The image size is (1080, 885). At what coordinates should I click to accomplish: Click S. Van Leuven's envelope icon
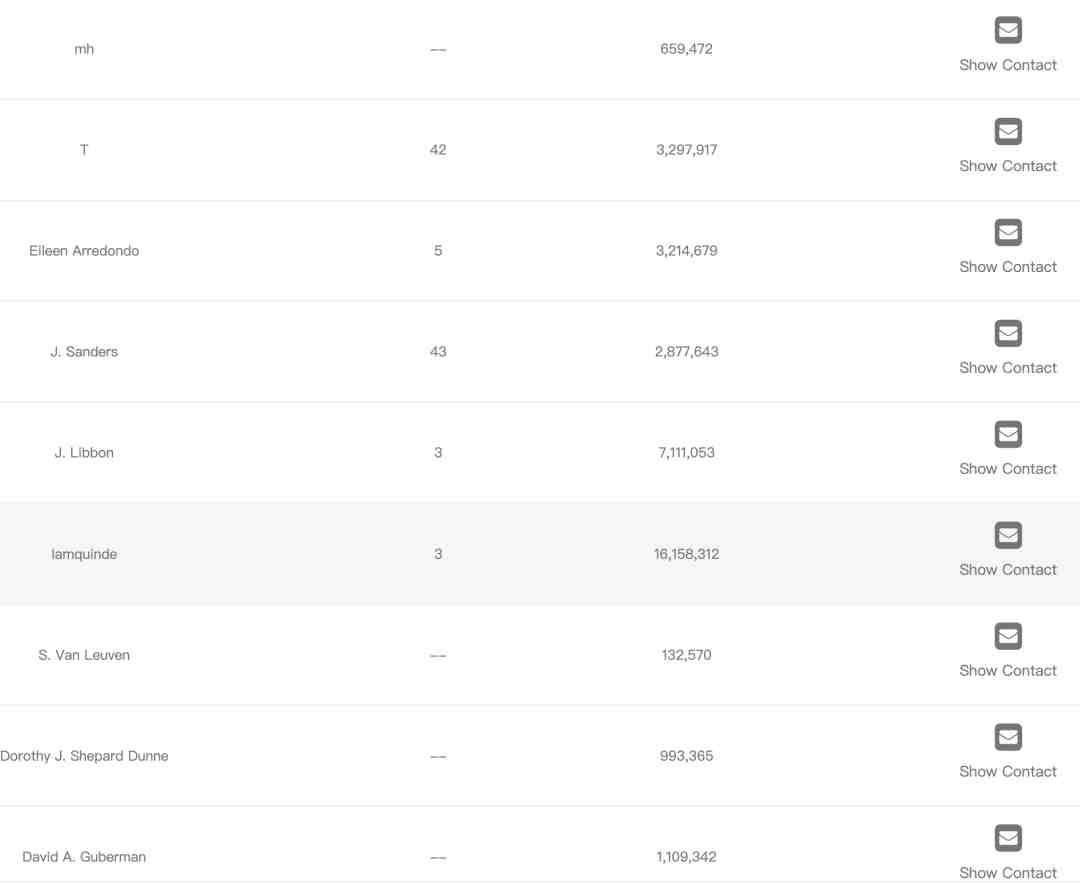click(x=1008, y=637)
